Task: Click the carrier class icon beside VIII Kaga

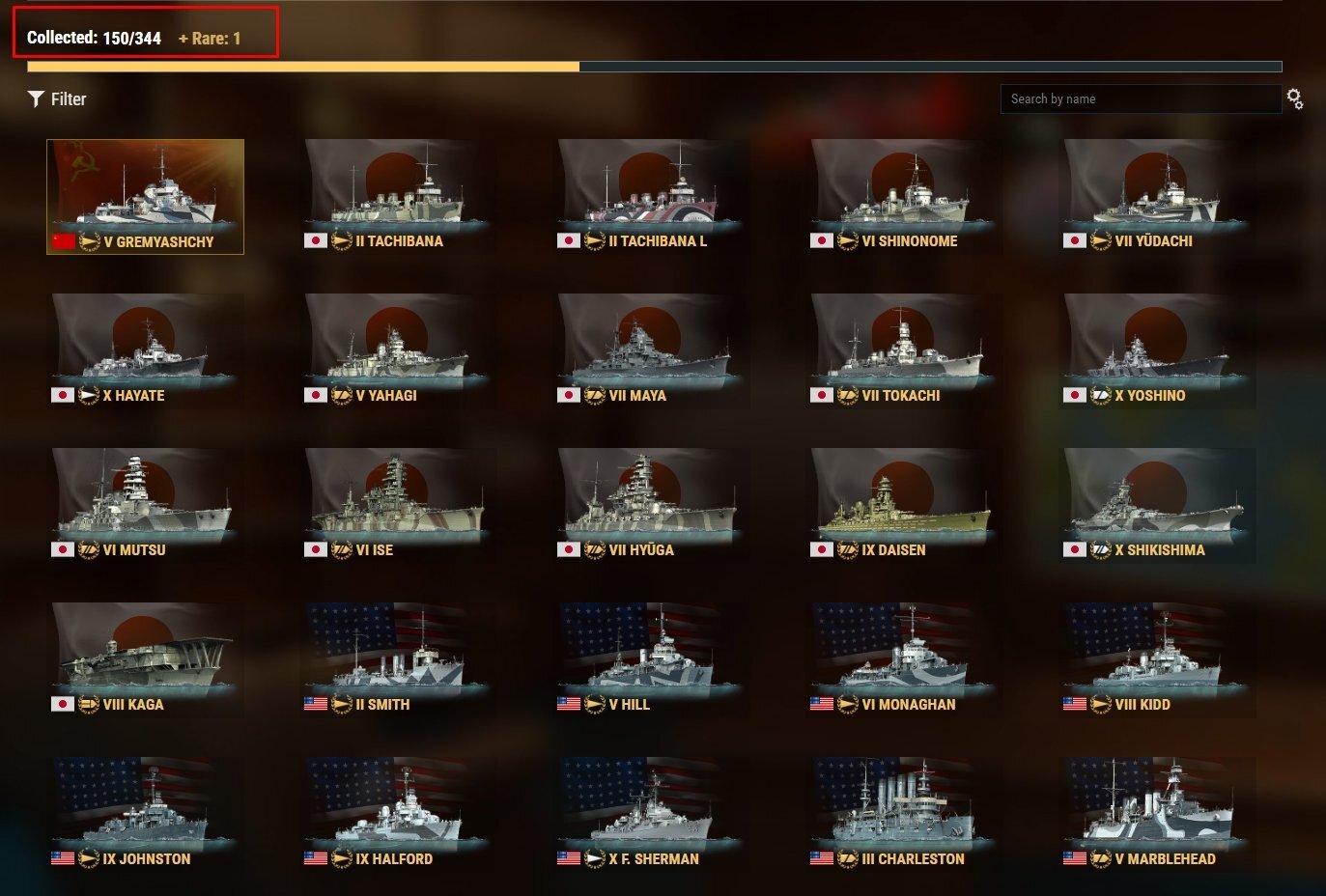Action: click(89, 704)
